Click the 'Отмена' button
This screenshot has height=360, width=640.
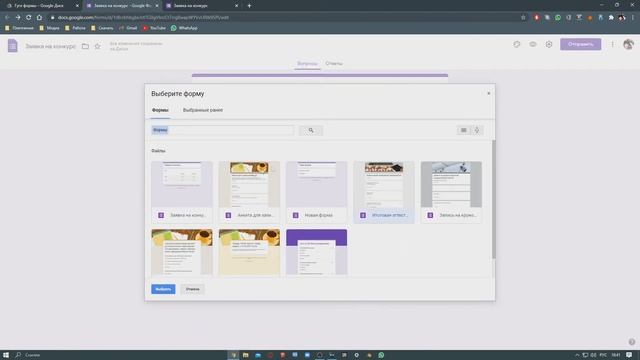[x=193, y=289]
